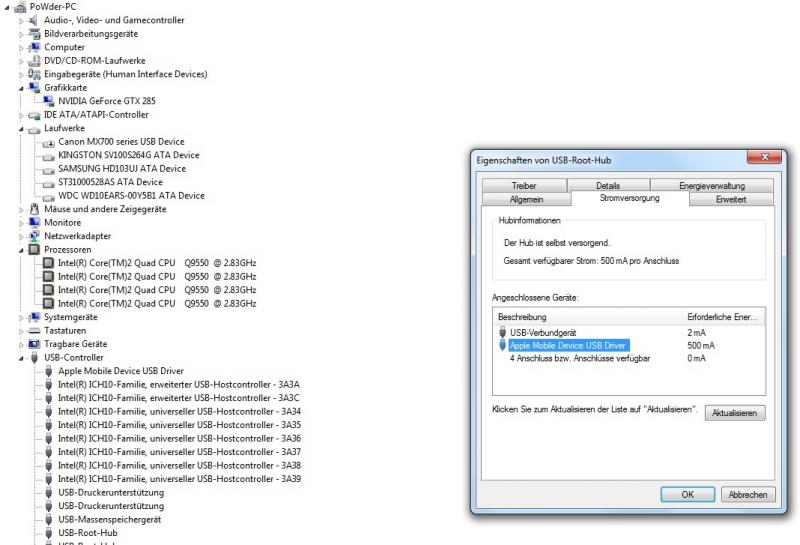Open the Energieverwaltung tab

(711, 185)
